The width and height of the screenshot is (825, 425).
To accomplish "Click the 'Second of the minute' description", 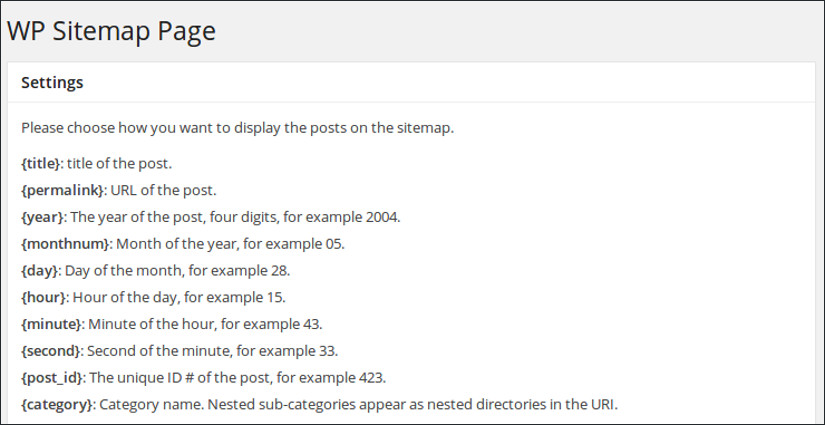I will (164, 351).
